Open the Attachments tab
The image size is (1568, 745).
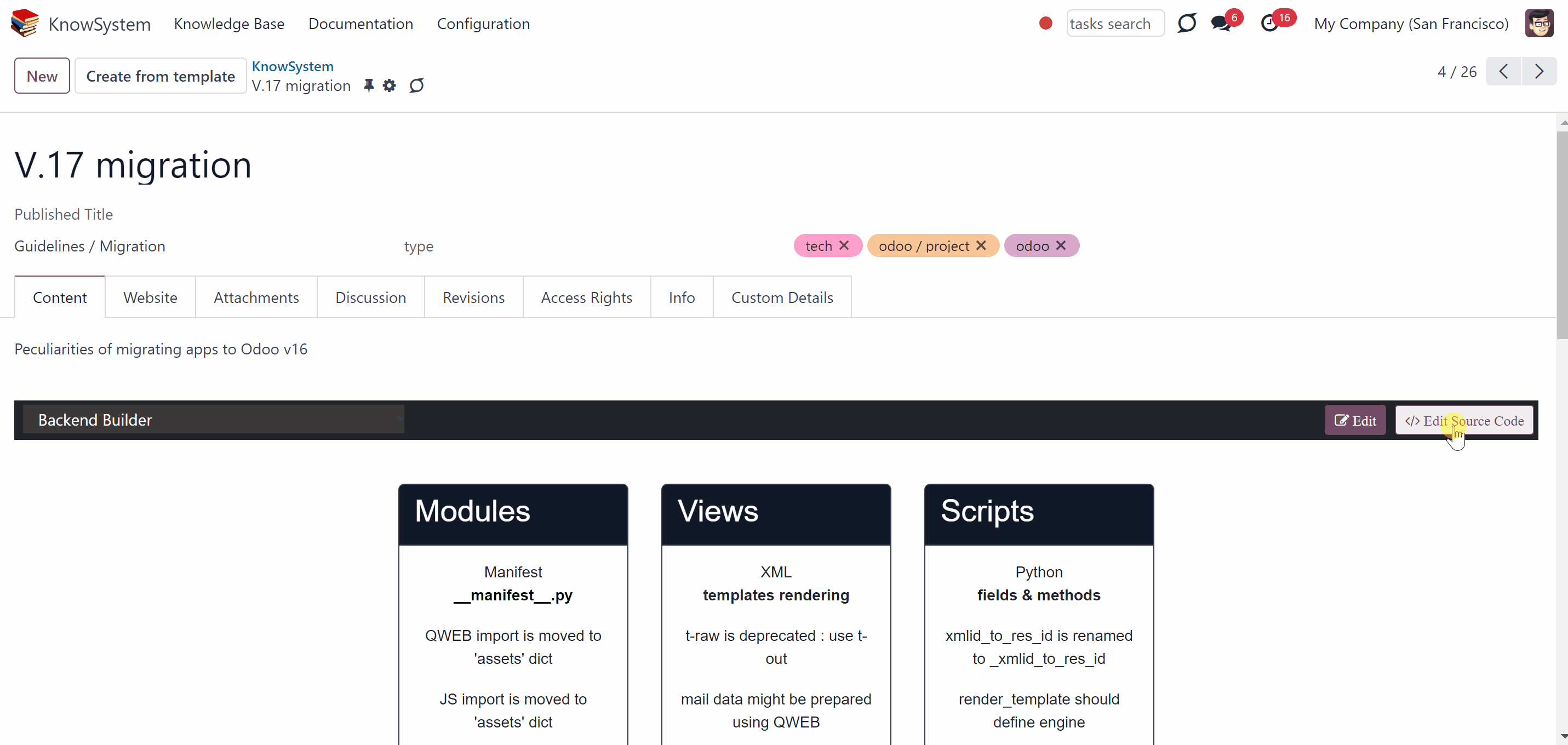256,297
